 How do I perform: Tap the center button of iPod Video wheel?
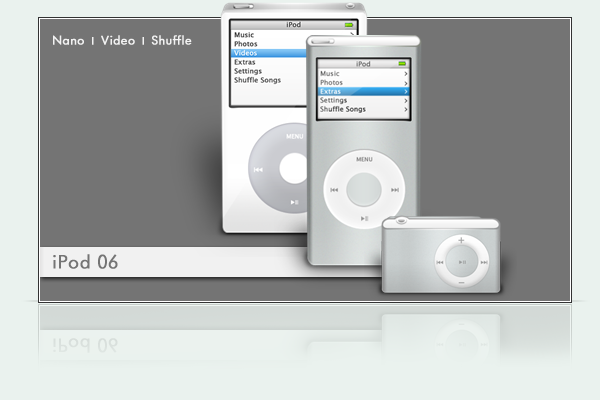click(x=293, y=168)
